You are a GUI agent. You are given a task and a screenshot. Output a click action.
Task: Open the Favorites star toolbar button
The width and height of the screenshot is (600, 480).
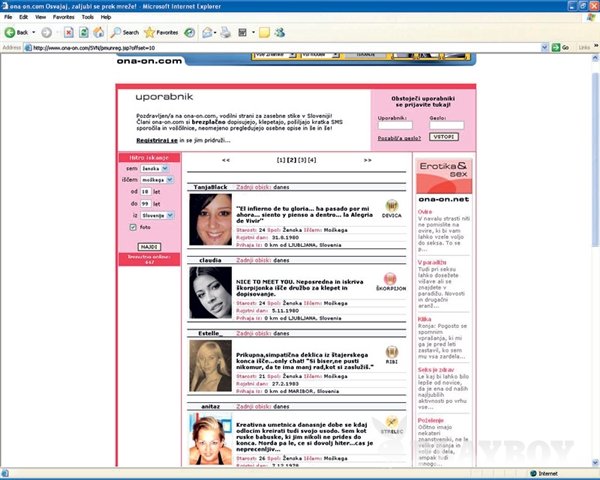click(161, 33)
